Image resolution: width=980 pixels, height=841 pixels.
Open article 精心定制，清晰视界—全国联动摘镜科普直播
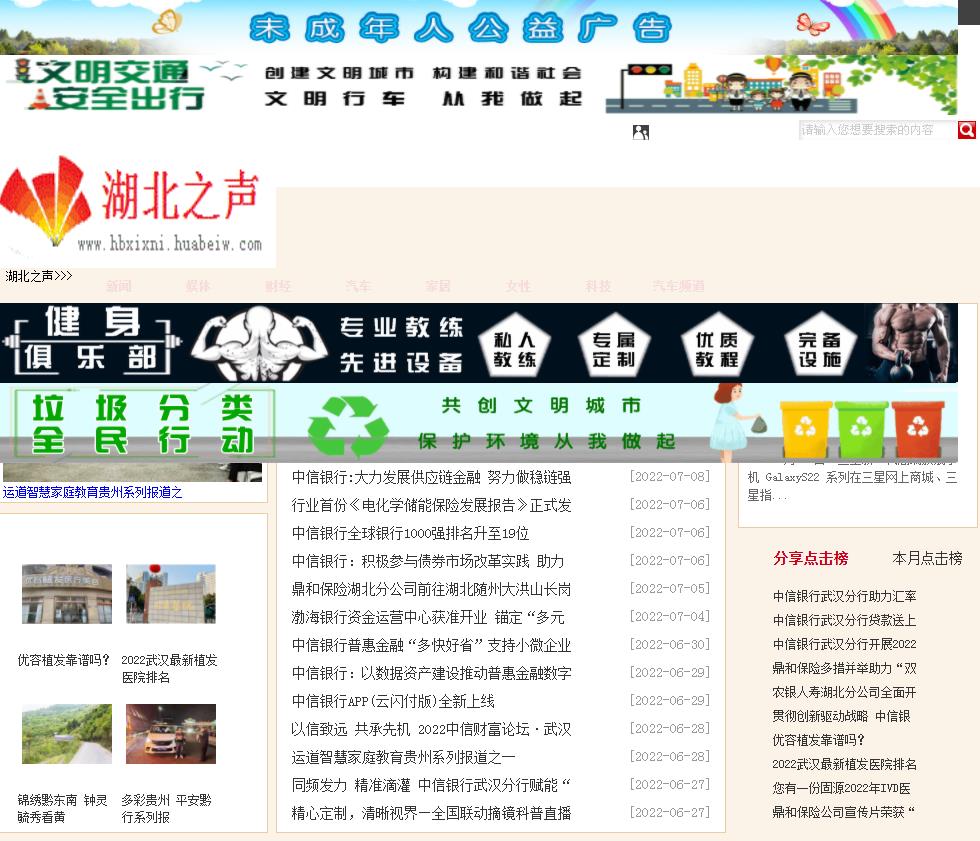point(431,814)
